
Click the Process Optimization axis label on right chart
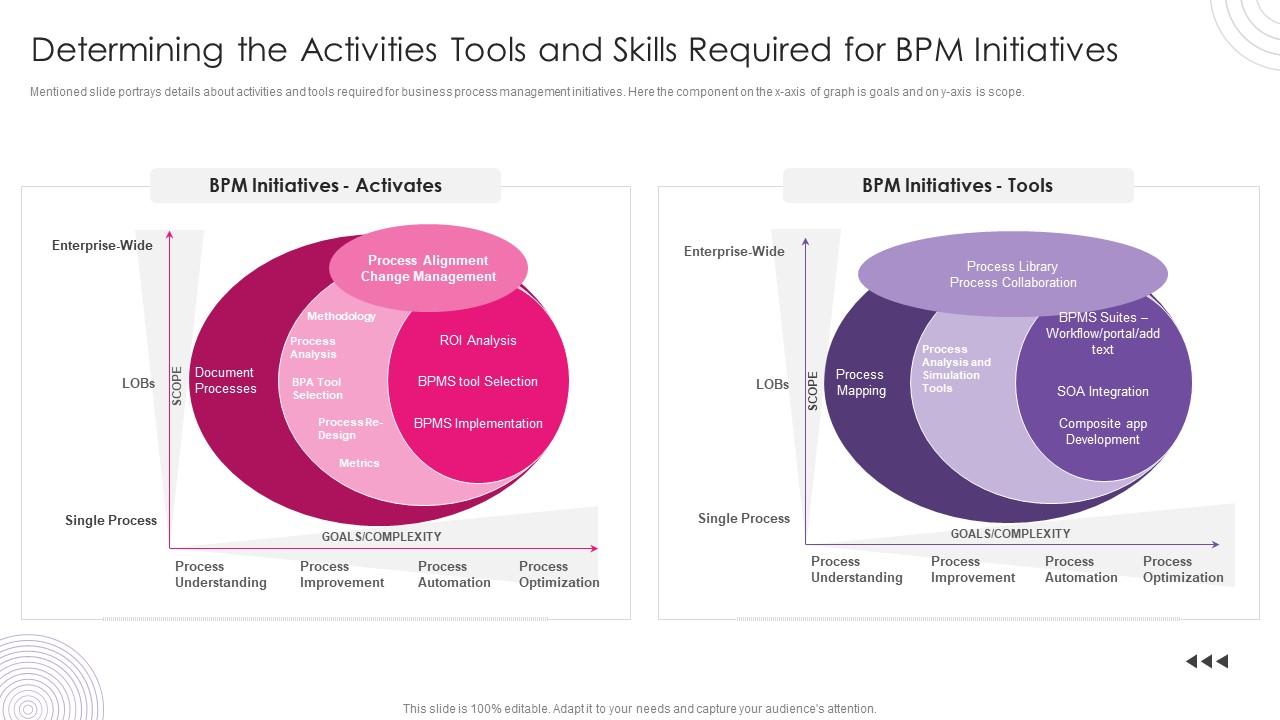pyautogui.click(x=1182, y=569)
